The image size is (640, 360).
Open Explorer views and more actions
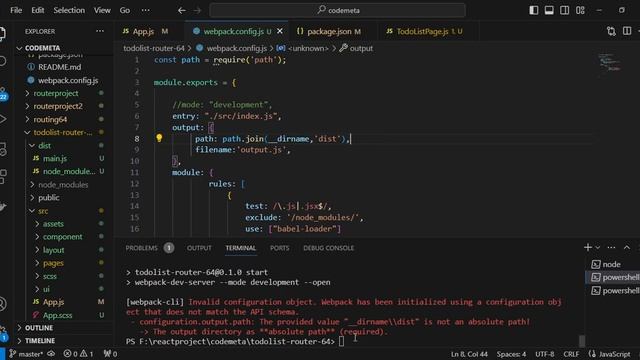click(x=100, y=31)
